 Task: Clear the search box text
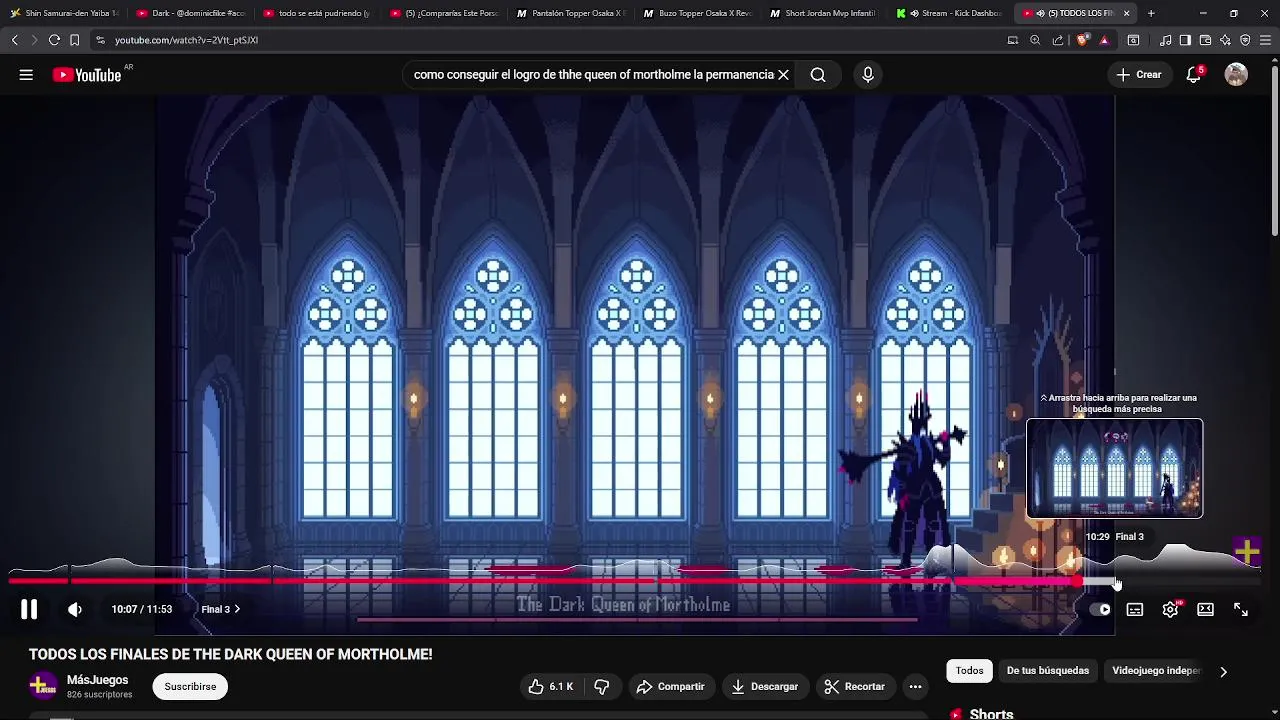point(784,75)
